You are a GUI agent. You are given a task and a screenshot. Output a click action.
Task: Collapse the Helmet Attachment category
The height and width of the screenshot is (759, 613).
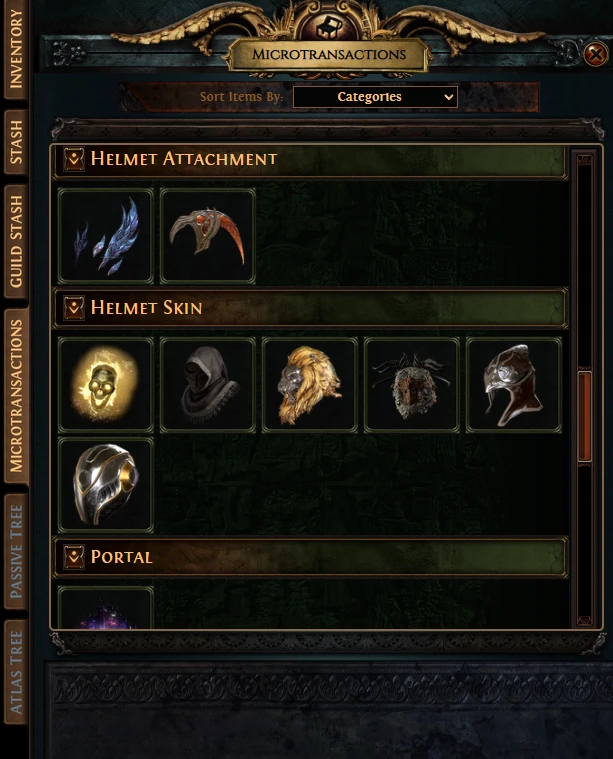[x=74, y=159]
